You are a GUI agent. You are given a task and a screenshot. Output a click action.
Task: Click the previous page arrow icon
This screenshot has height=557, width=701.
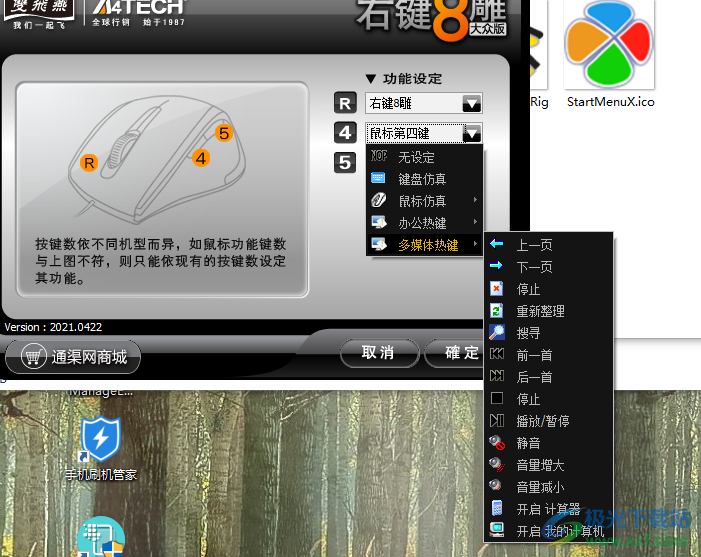point(496,244)
